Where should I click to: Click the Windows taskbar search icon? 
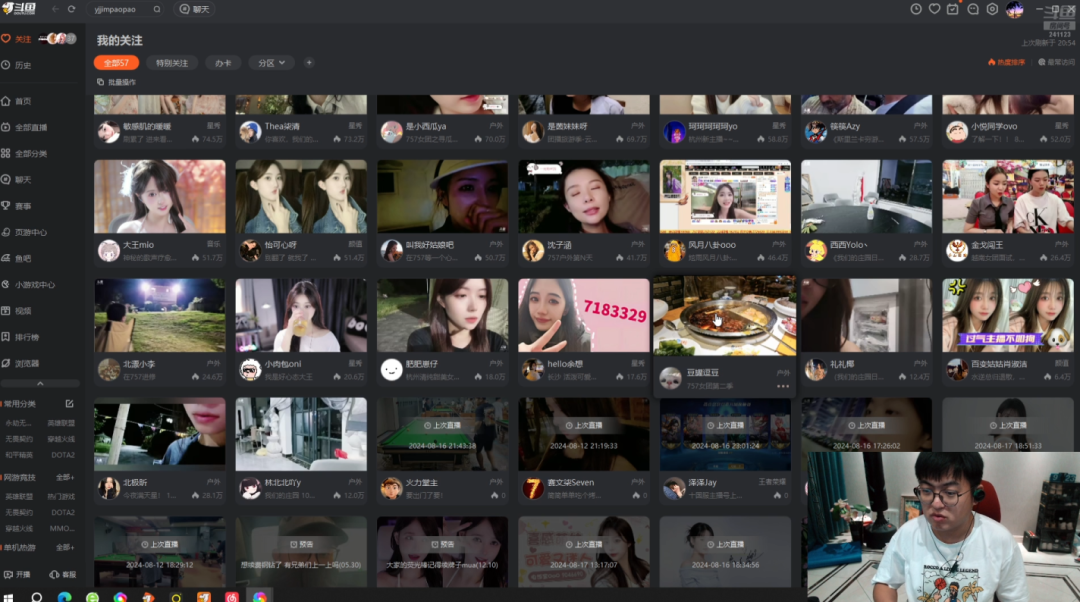point(37,597)
